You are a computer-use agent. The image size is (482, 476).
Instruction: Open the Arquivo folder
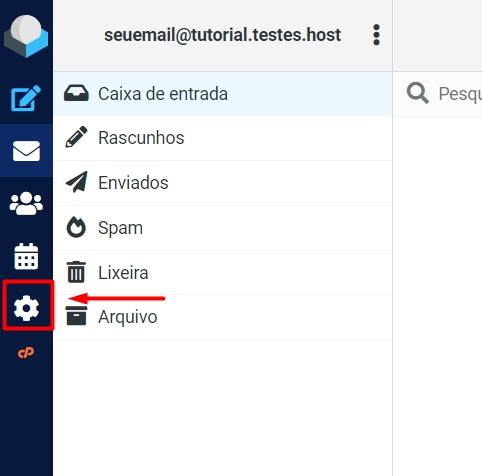coord(223,317)
